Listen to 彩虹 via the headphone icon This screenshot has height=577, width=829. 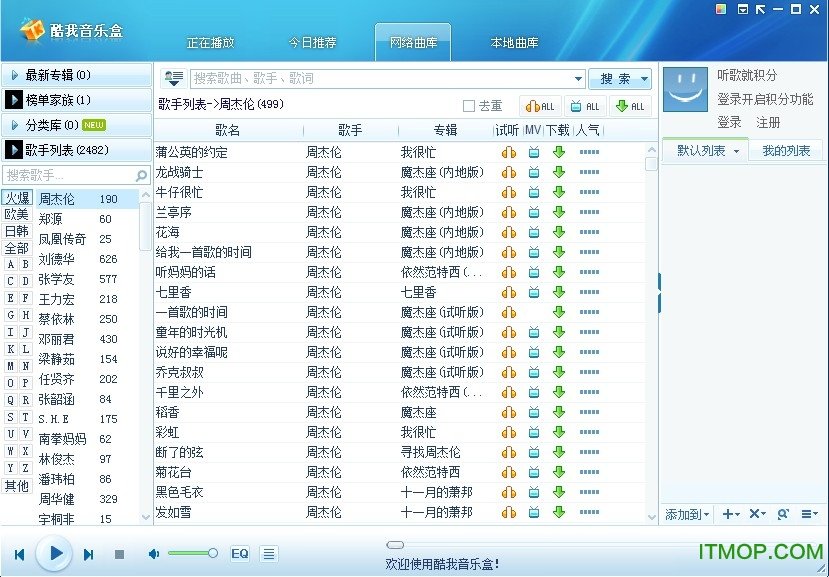tap(509, 433)
